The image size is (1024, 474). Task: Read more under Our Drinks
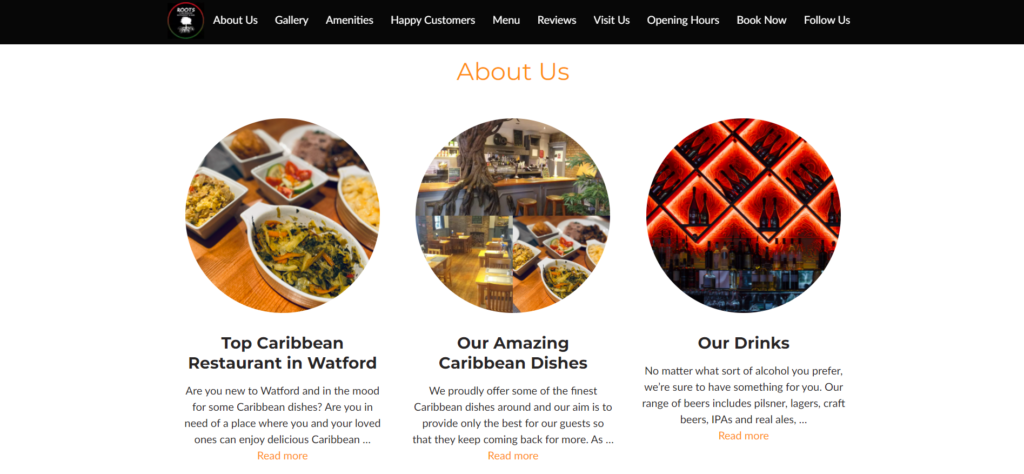click(x=743, y=435)
